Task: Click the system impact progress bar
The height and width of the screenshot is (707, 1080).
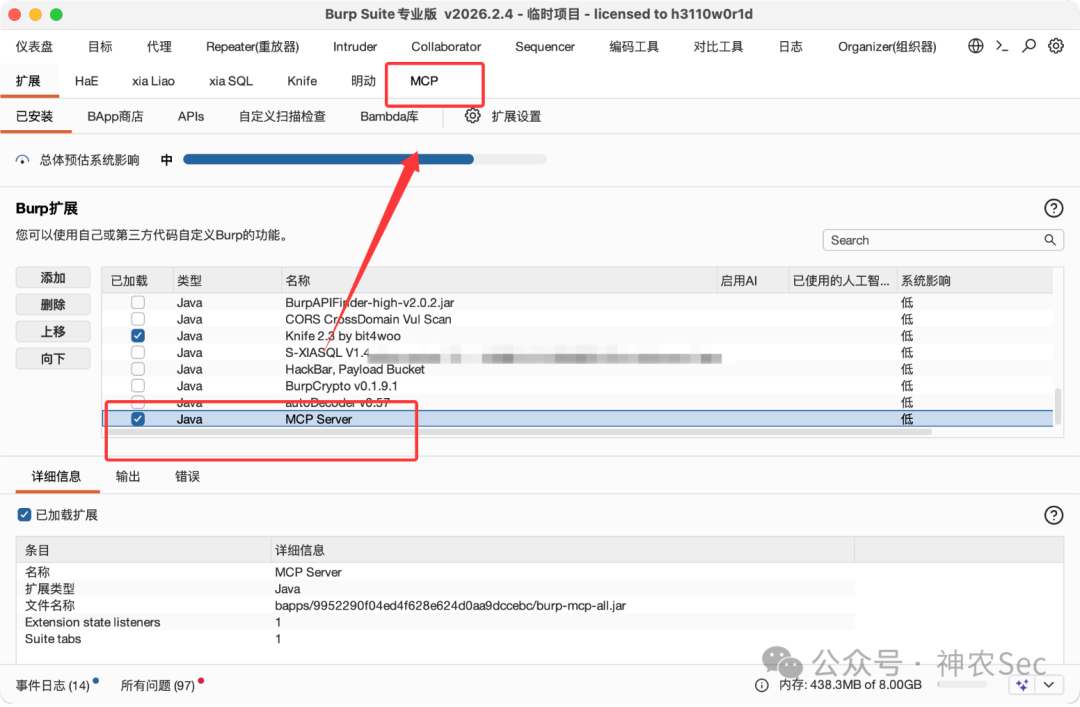Action: click(x=364, y=159)
